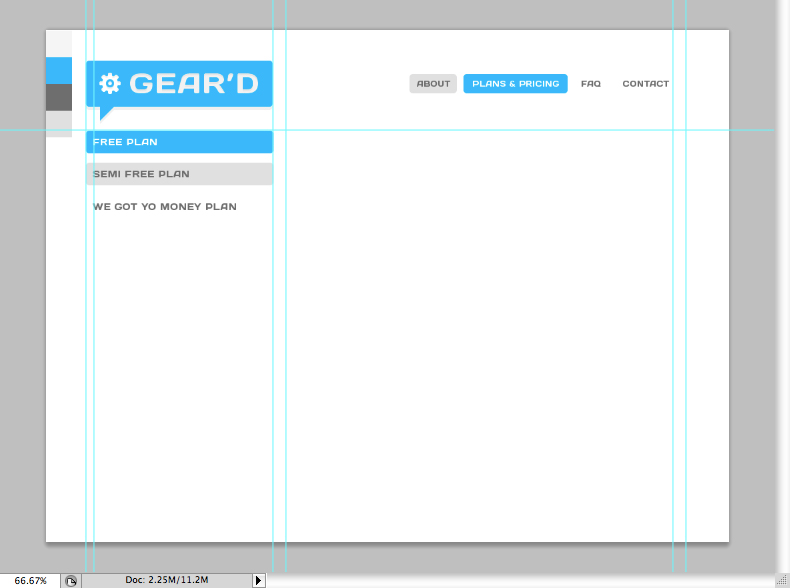
Task: Click the blue color swatch on the canvas
Action: pyautogui.click(x=59, y=71)
